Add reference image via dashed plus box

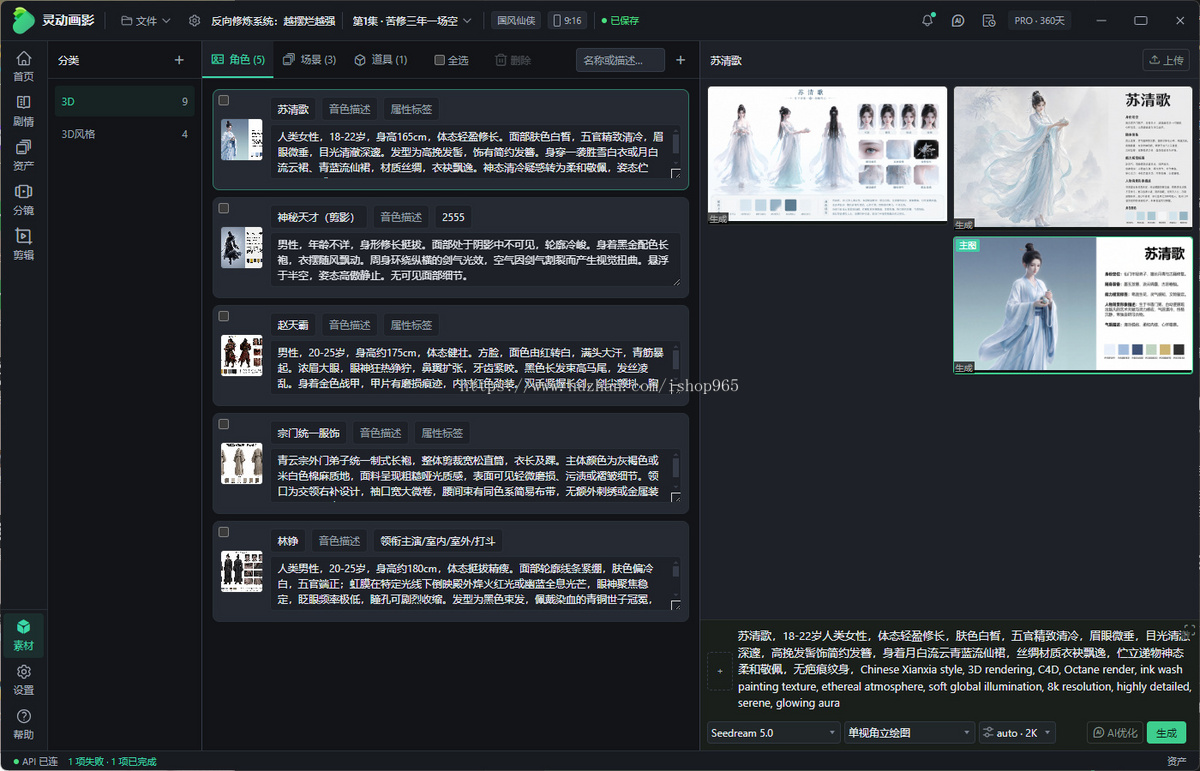point(719,671)
